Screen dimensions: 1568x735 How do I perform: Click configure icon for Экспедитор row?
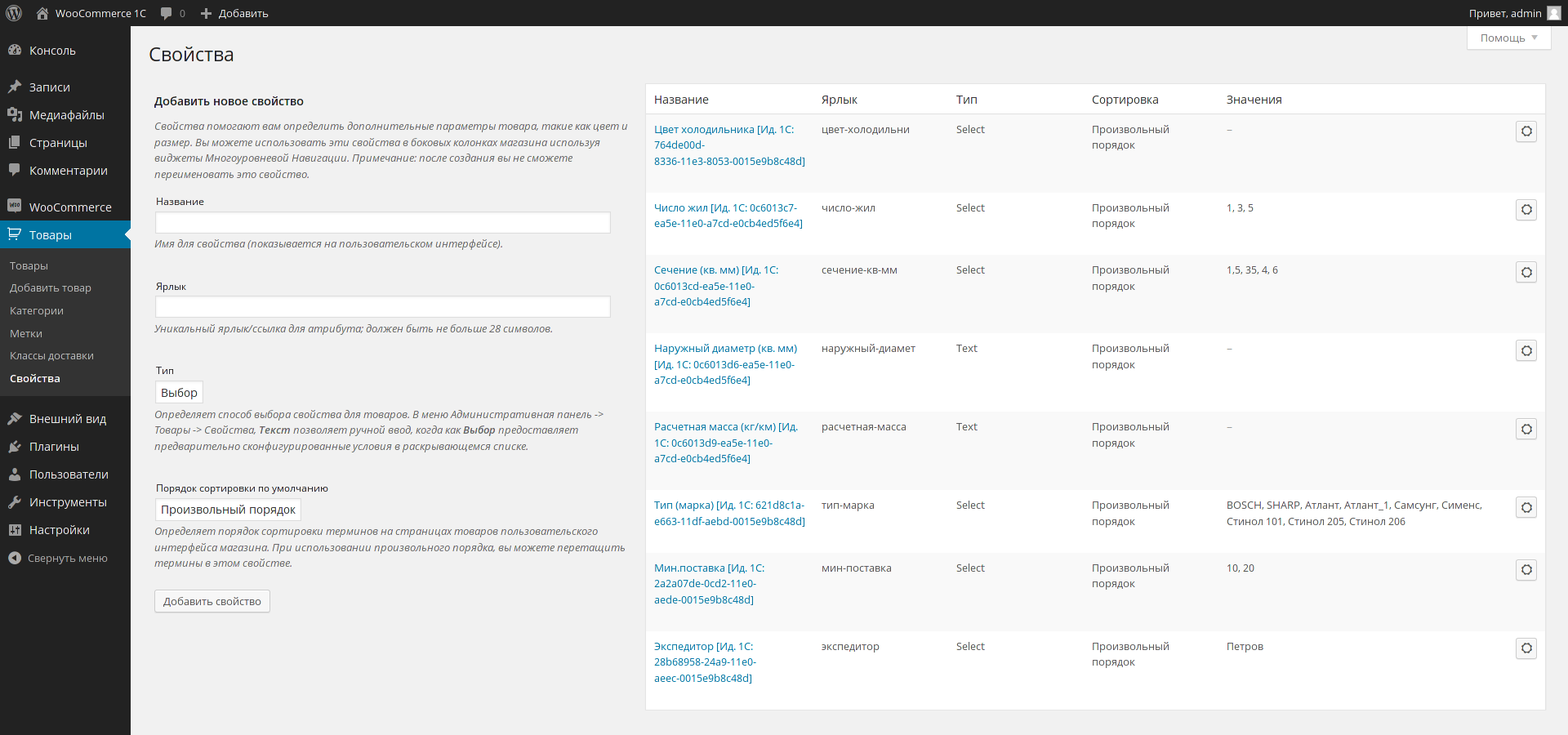pyautogui.click(x=1526, y=648)
